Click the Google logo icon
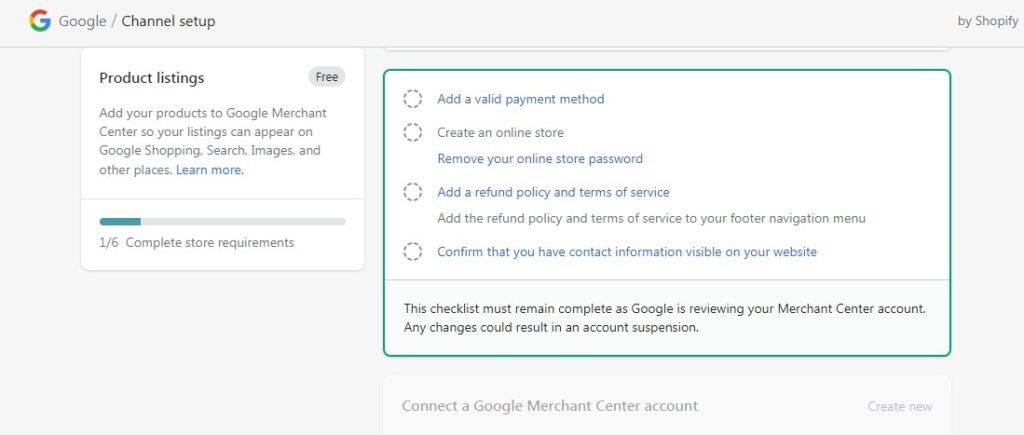The image size is (1024, 435). [x=40, y=21]
